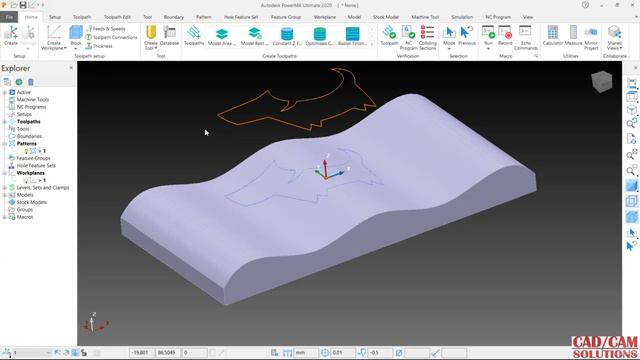Screen dimensions: 640x360
Task: Open the Run macro dropdown
Action: (x=488, y=49)
